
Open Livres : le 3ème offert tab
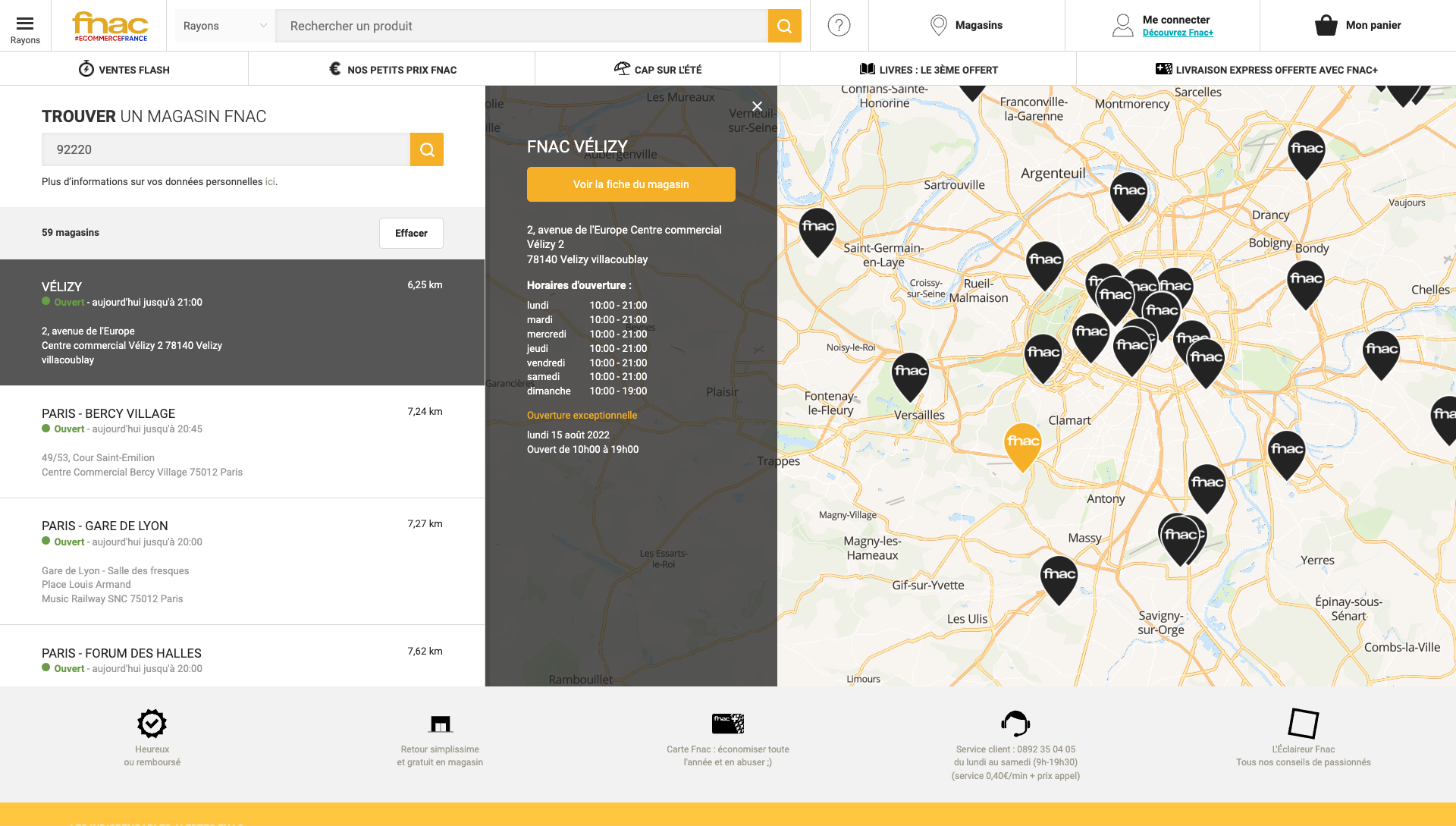928,69
